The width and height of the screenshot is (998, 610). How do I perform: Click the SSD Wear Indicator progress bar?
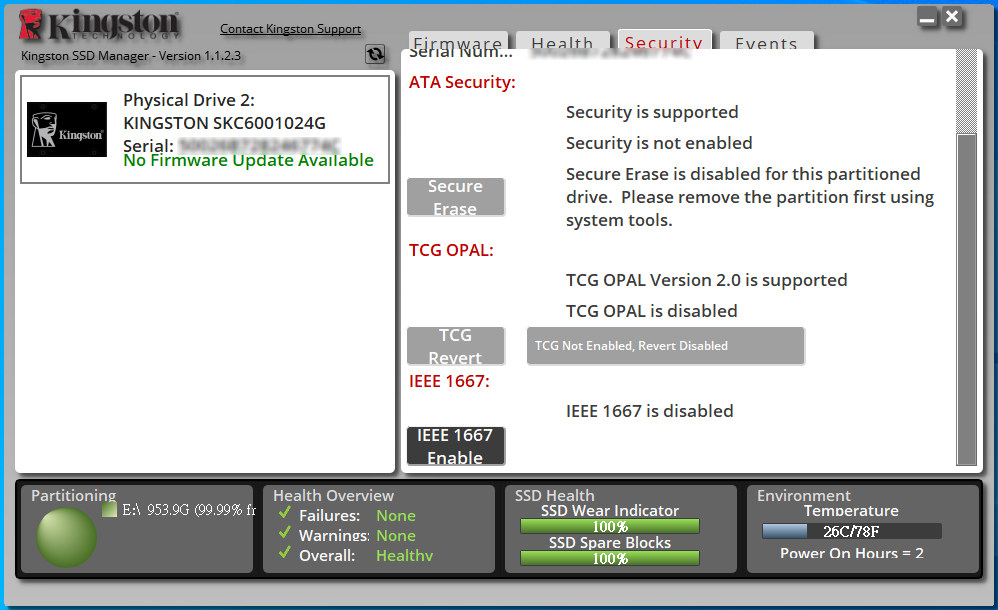[x=610, y=526]
